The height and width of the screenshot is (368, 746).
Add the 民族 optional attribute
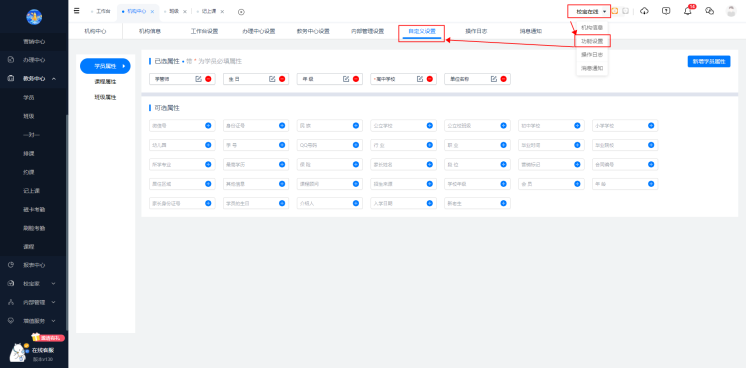click(355, 126)
